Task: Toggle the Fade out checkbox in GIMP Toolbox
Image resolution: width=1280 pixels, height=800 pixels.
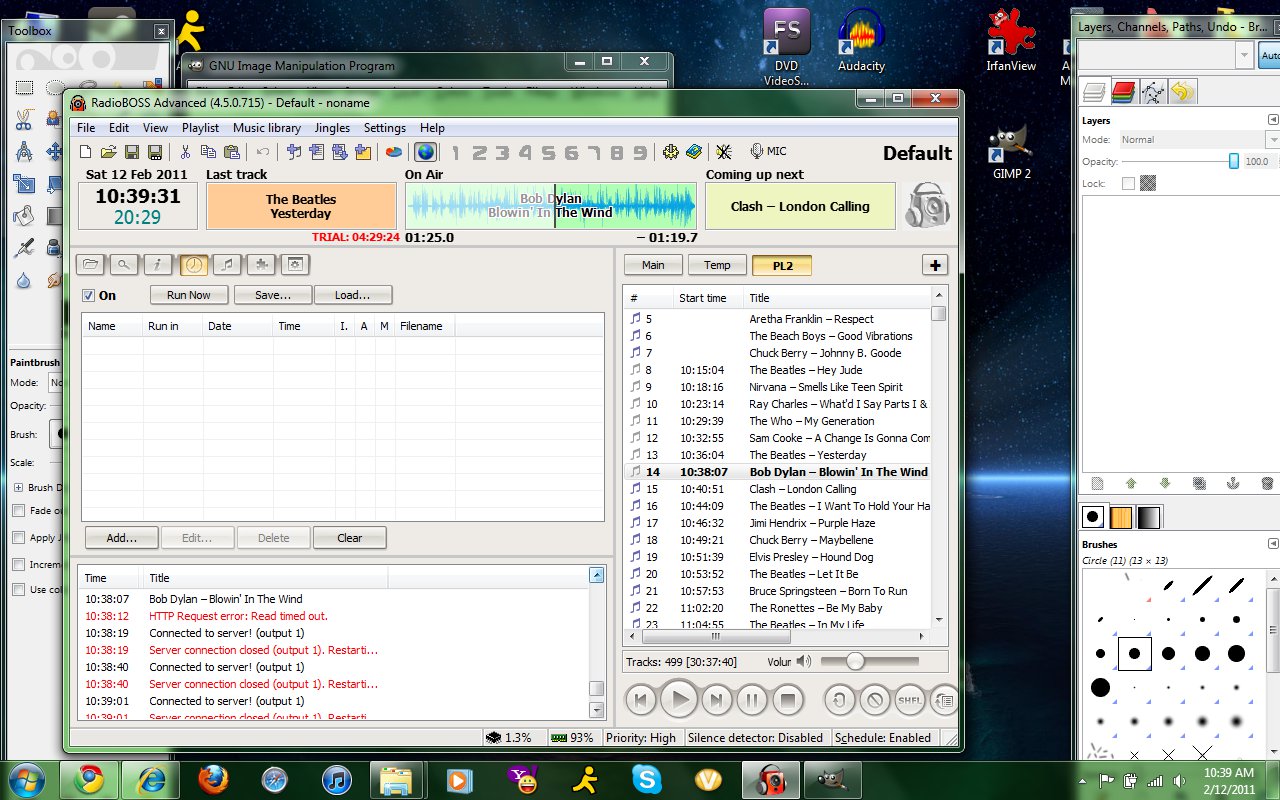Action: 18,510
